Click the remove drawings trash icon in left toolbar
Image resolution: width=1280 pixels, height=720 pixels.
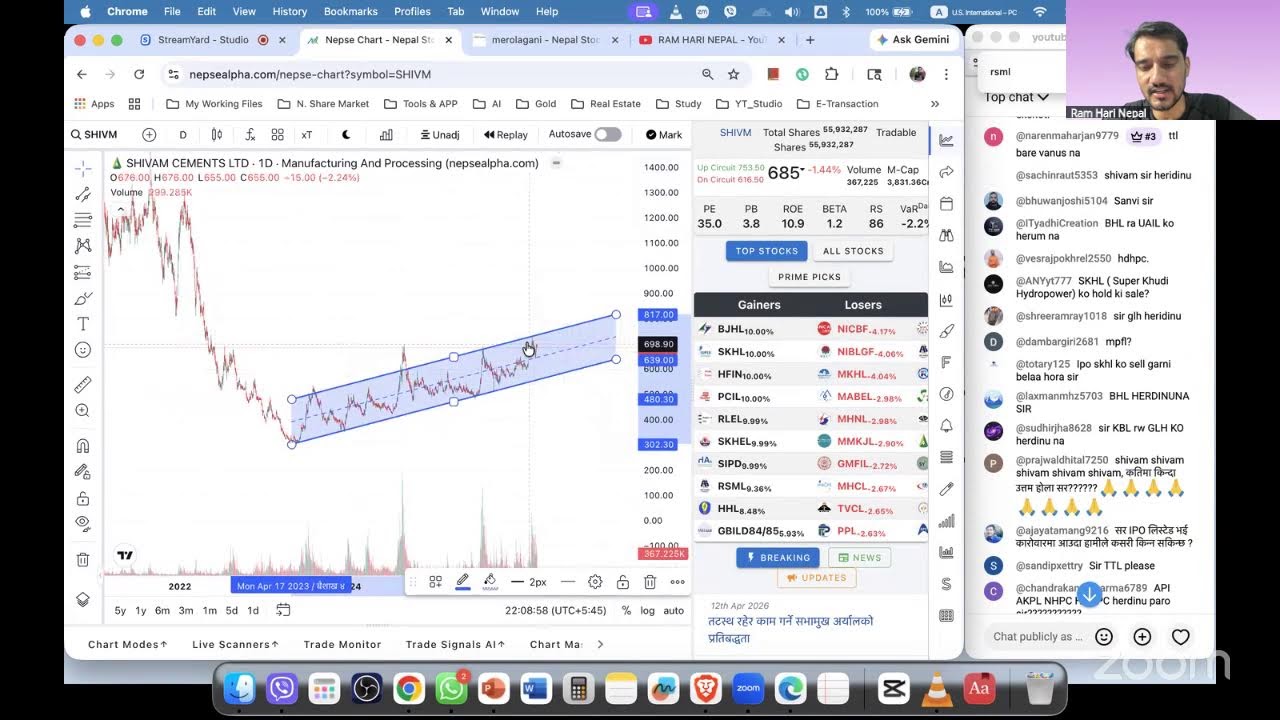(x=83, y=559)
